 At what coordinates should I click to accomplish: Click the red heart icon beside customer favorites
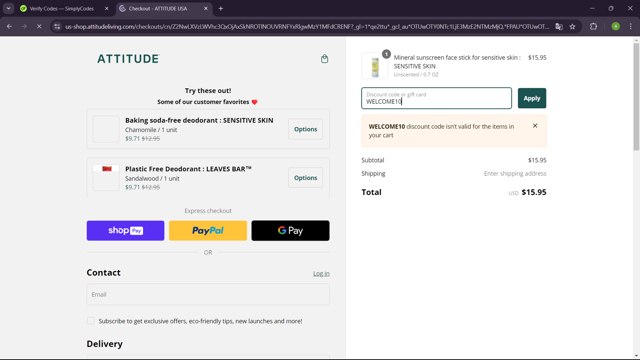coord(254,102)
